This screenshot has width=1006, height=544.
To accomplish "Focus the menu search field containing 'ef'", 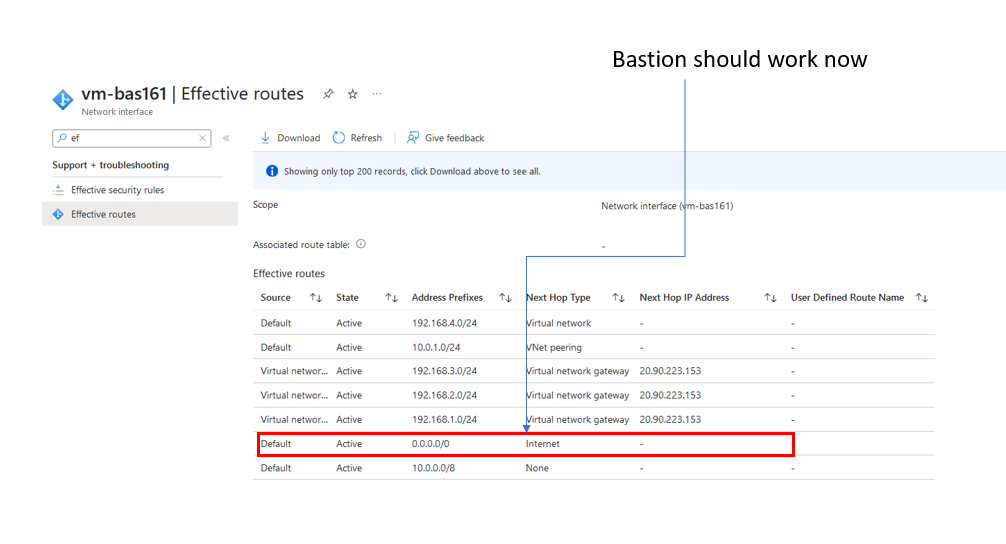I will tap(132, 138).
